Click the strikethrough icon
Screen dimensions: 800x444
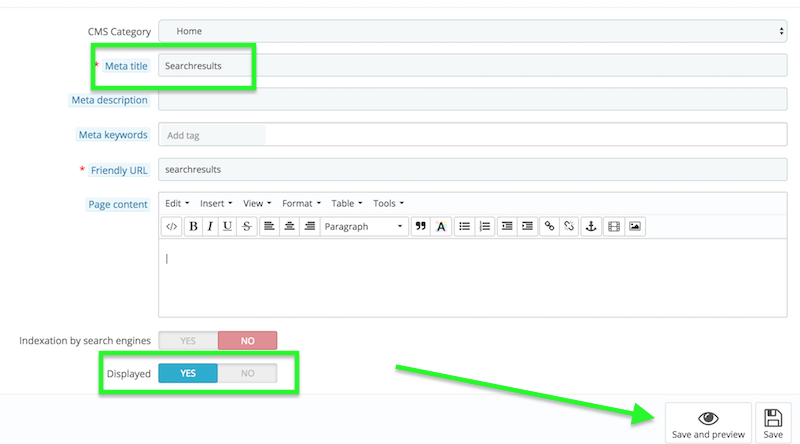[246, 227]
